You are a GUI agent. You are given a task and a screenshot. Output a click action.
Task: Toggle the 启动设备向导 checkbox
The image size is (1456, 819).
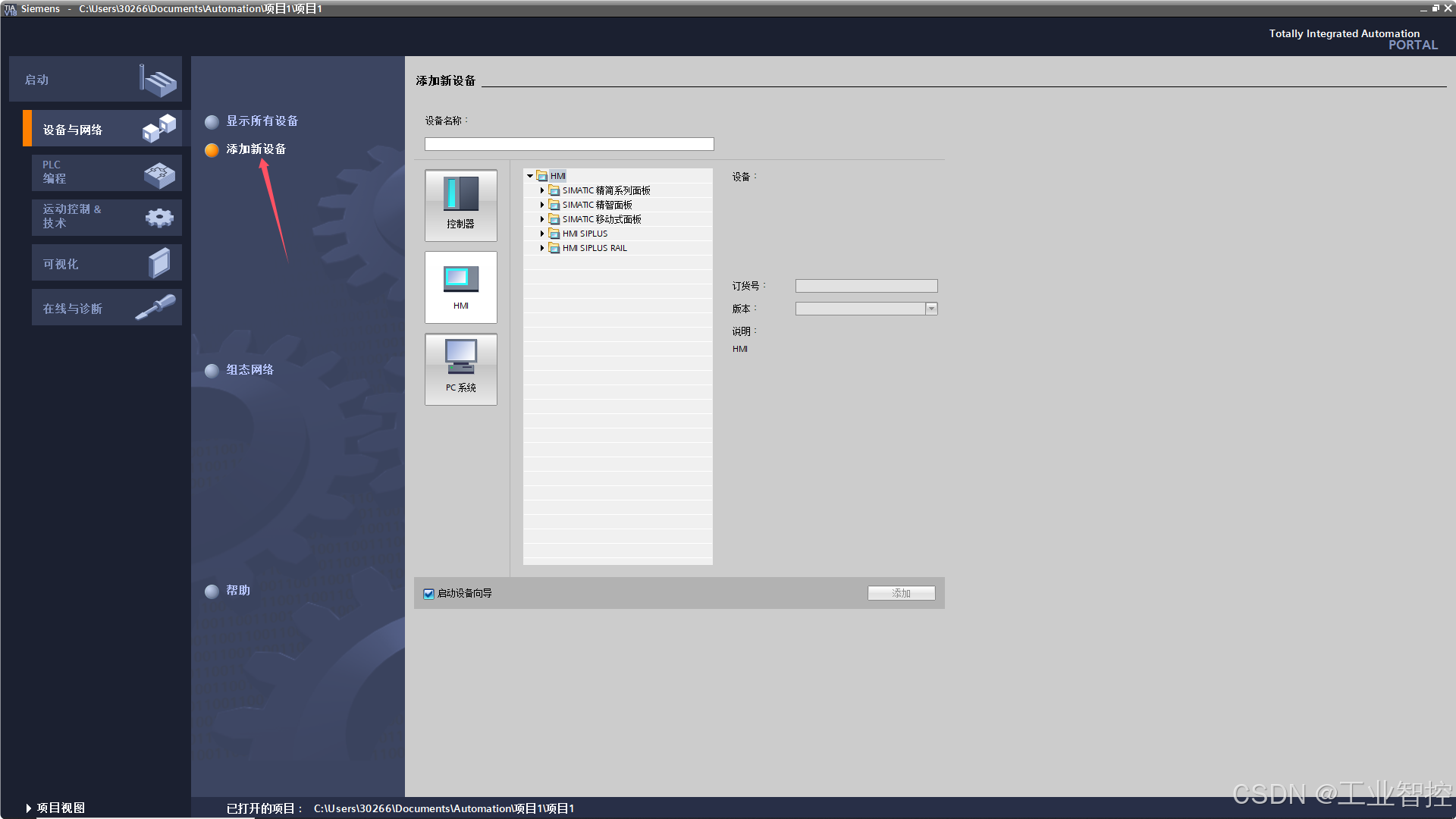[x=429, y=594]
